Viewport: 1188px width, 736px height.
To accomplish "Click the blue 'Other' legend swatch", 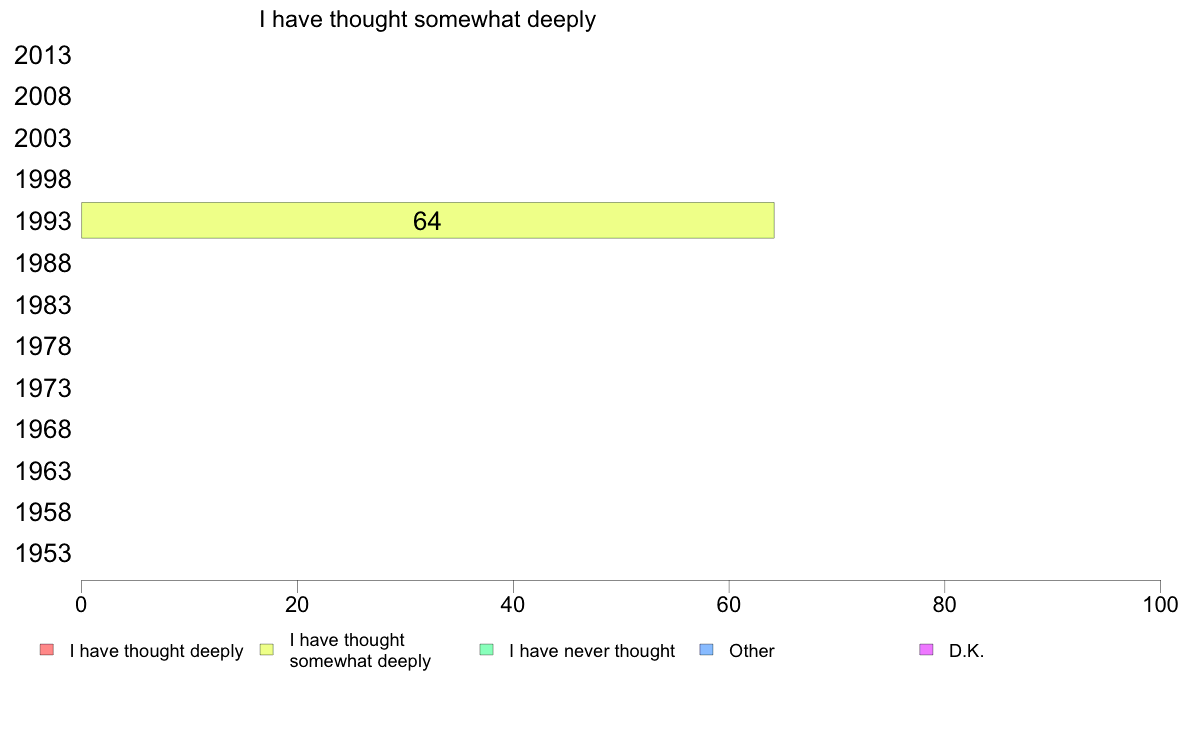I will coord(706,650).
